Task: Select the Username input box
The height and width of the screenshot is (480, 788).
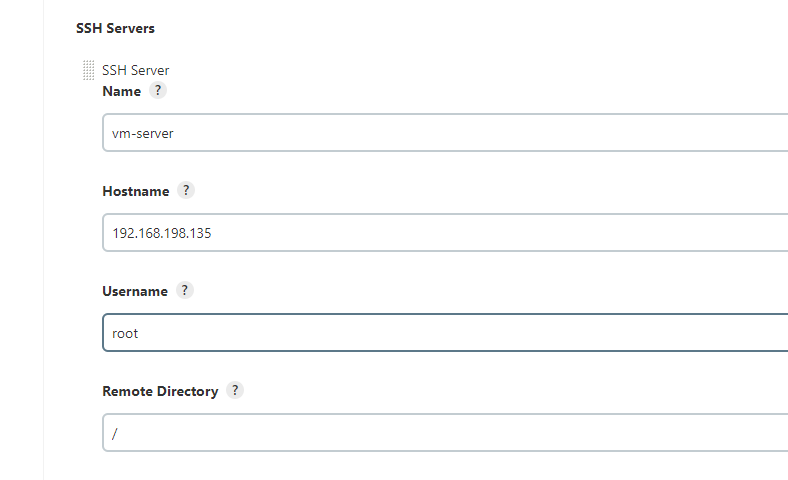Action: pyautogui.click(x=445, y=333)
